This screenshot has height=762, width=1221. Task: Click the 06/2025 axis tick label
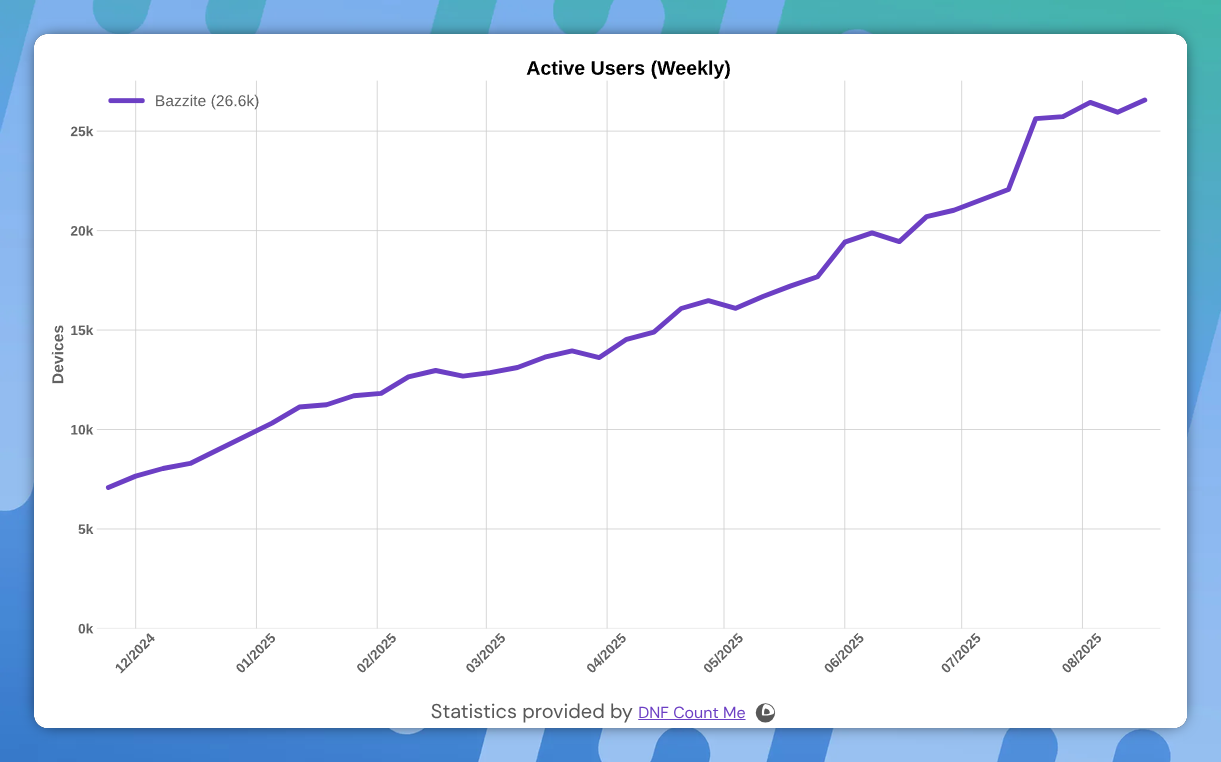coord(843,652)
